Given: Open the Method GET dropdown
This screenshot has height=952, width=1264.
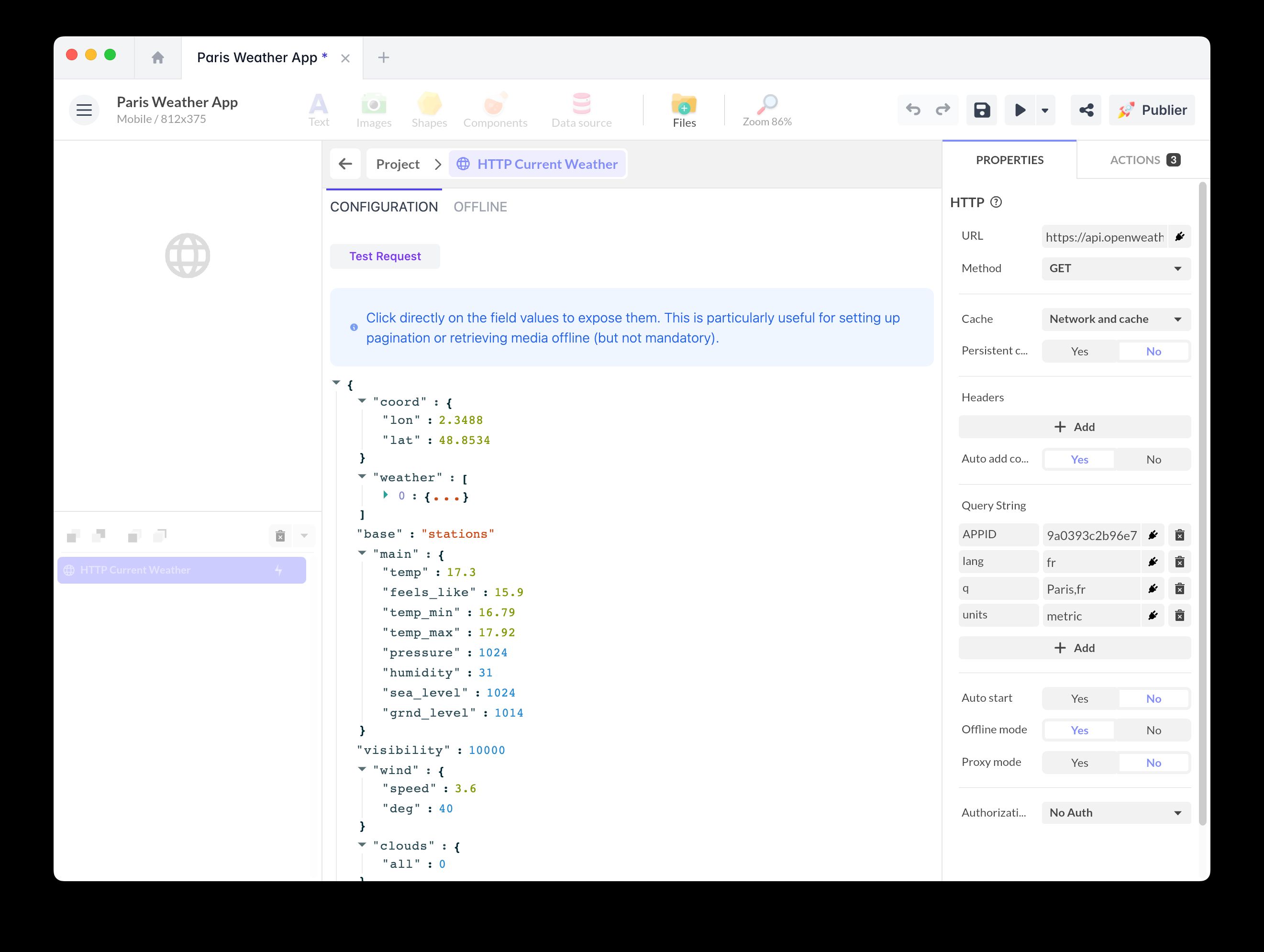Looking at the screenshot, I should pyautogui.click(x=1115, y=268).
